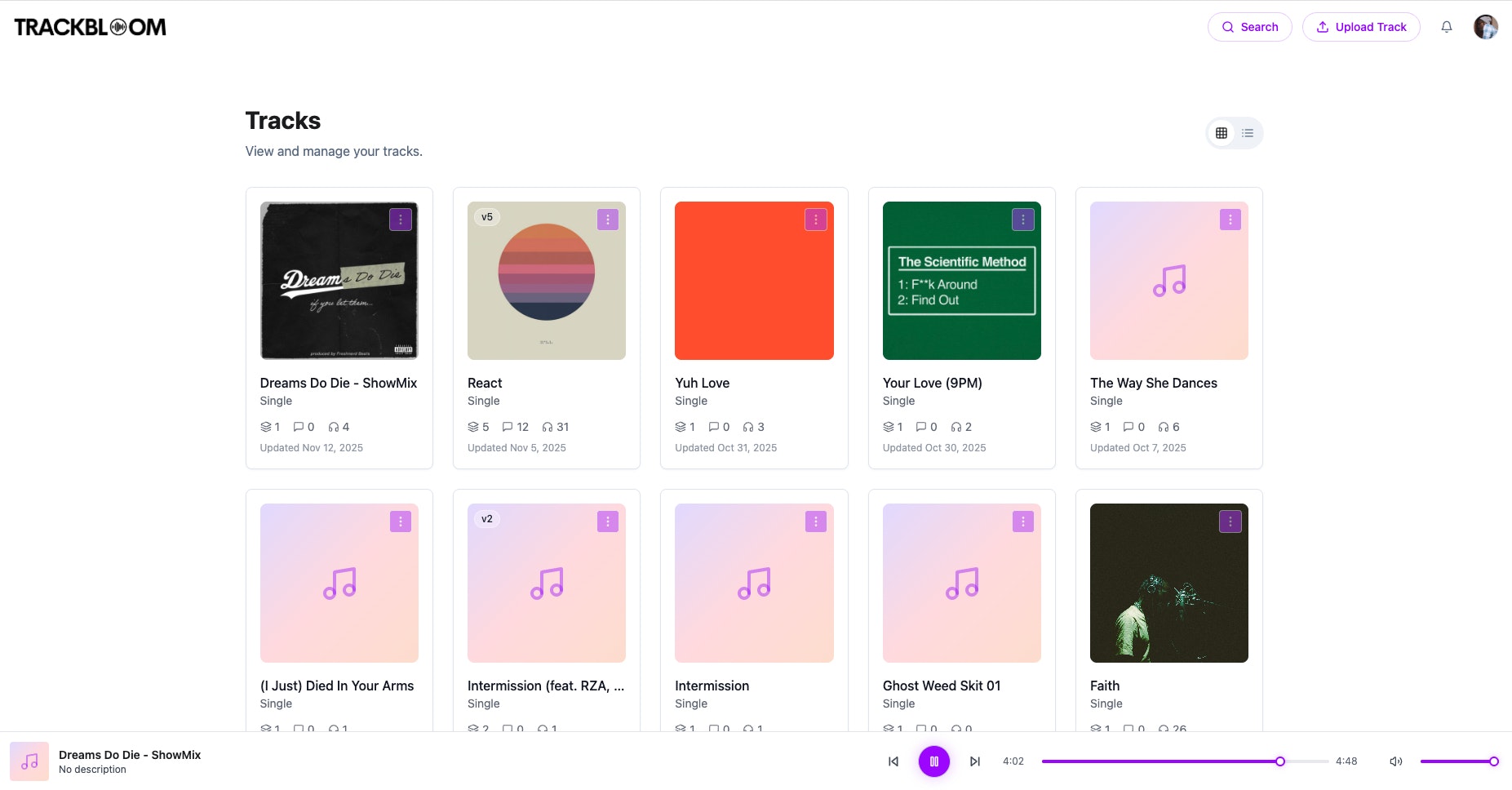The image size is (1512, 790).
Task: Open the Yuh Love track title
Action: (x=703, y=383)
